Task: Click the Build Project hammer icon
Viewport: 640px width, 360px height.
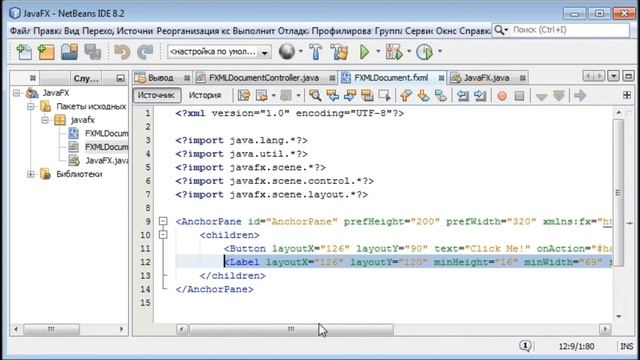Action: tap(316, 52)
